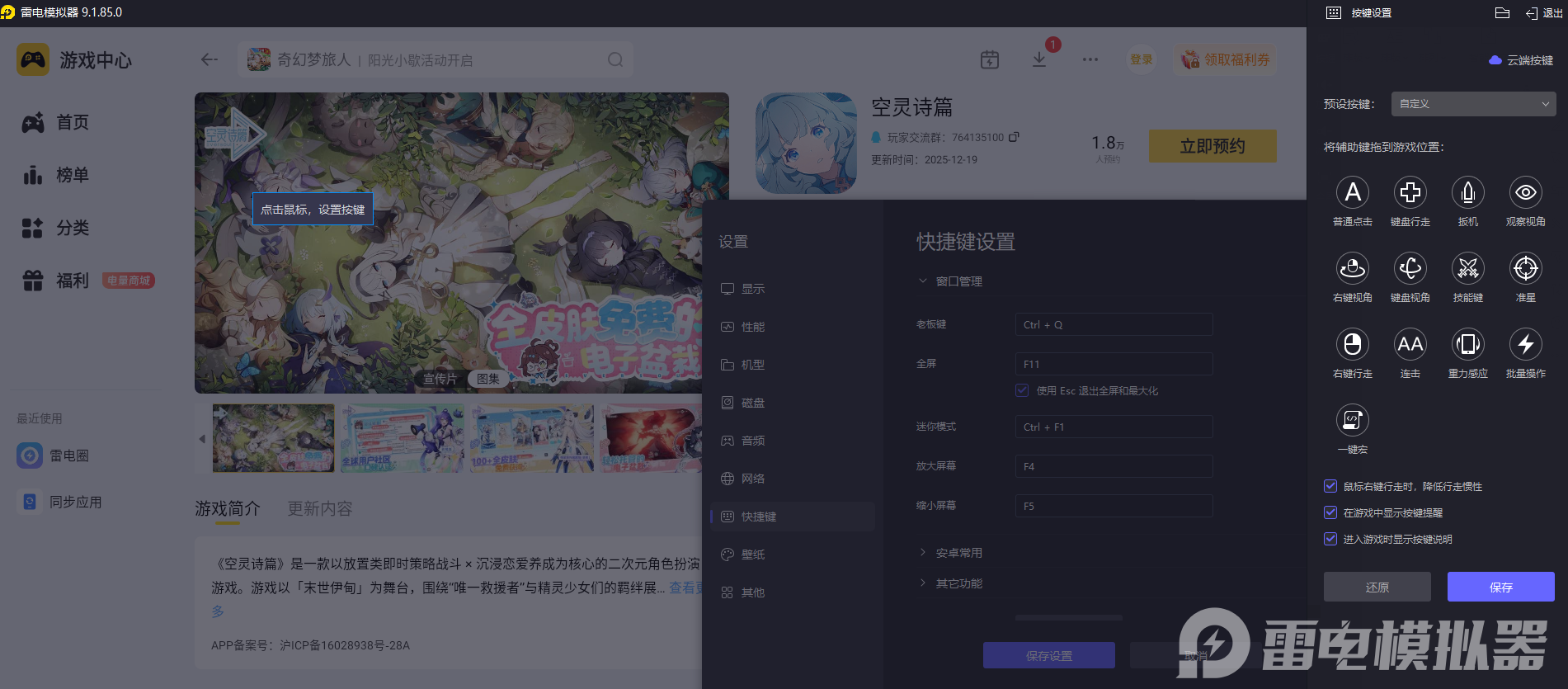Click 保存设置 in the settings dialog

[x=1049, y=655]
